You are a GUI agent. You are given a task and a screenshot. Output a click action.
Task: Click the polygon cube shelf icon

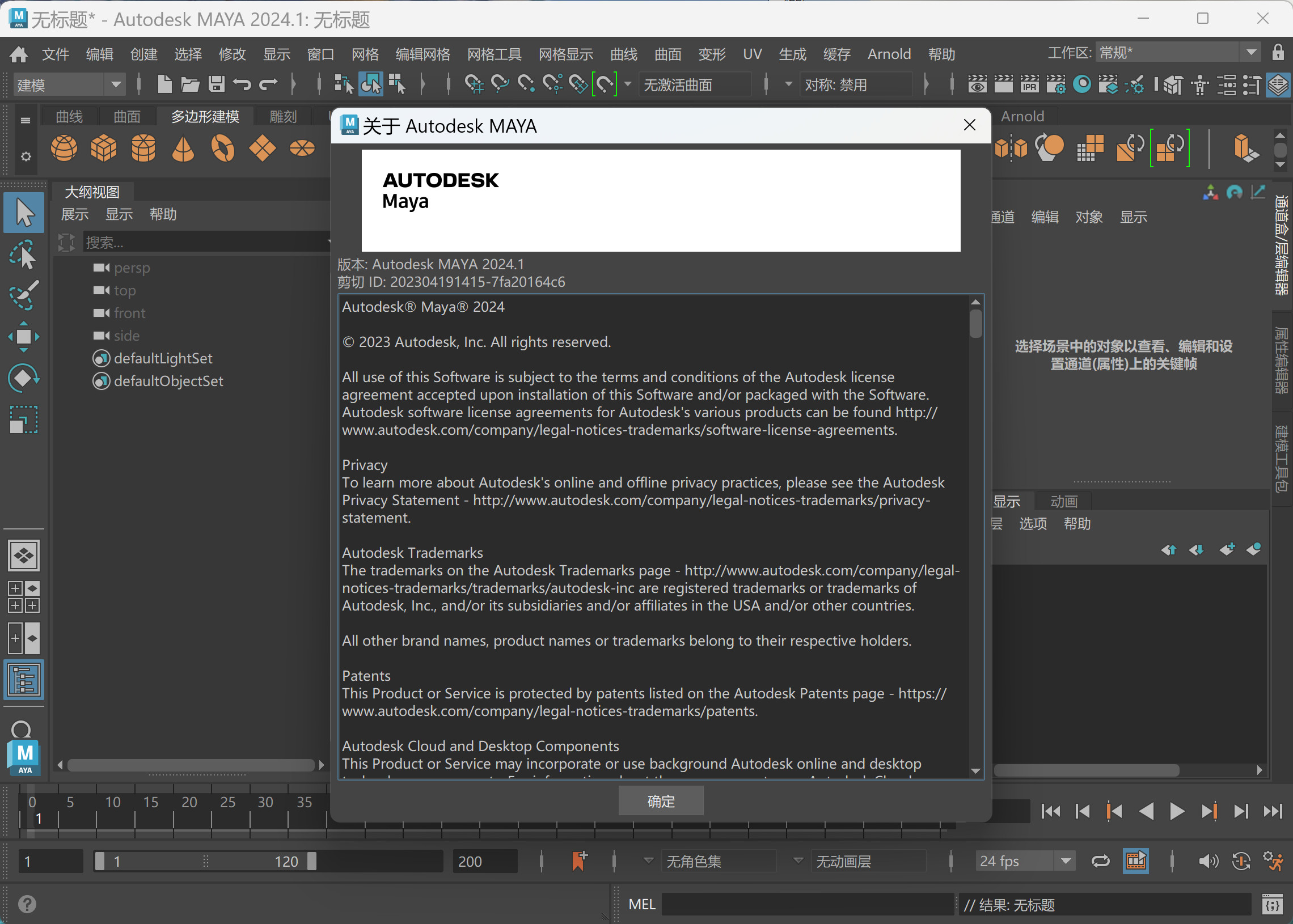(x=104, y=149)
